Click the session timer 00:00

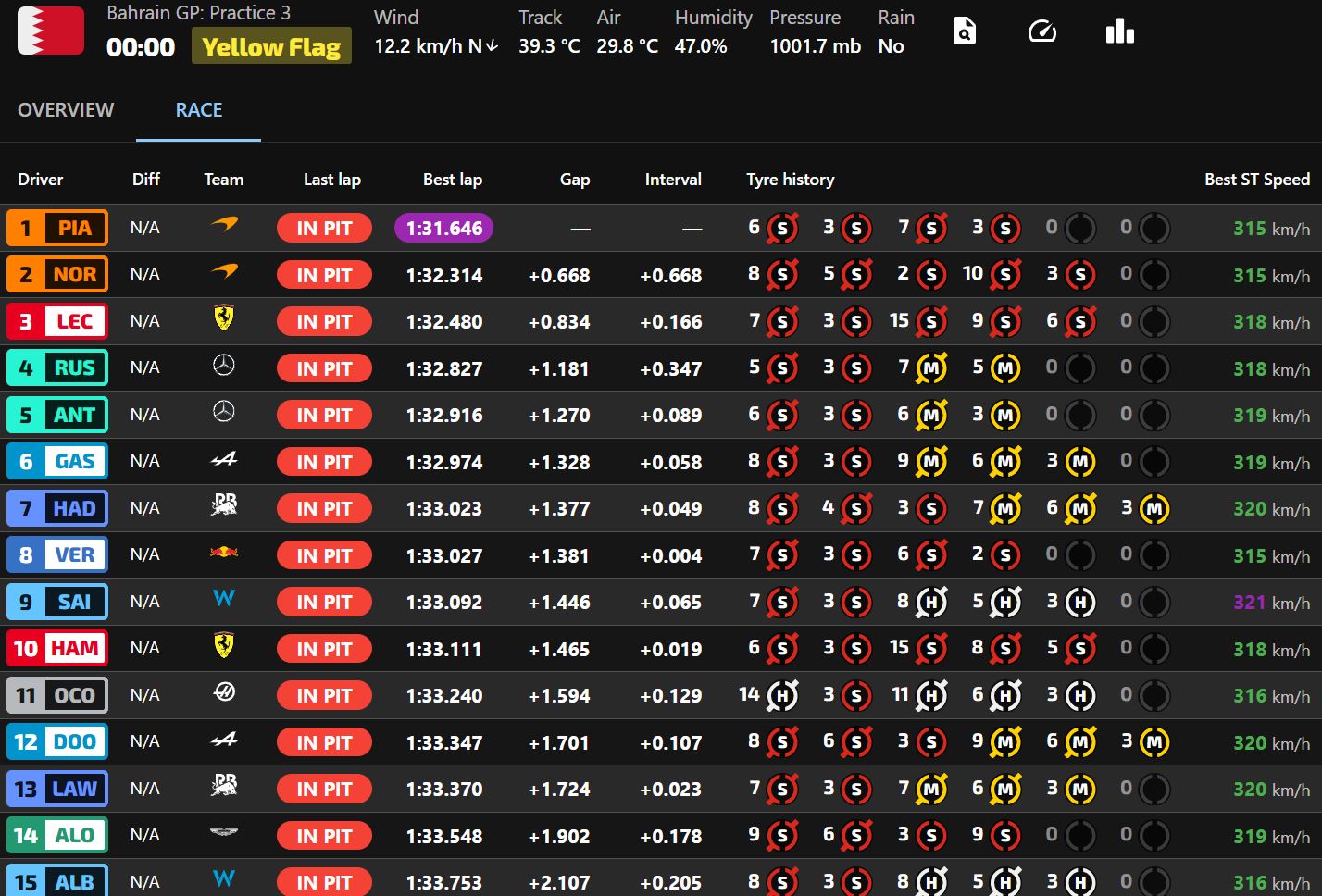(x=141, y=47)
